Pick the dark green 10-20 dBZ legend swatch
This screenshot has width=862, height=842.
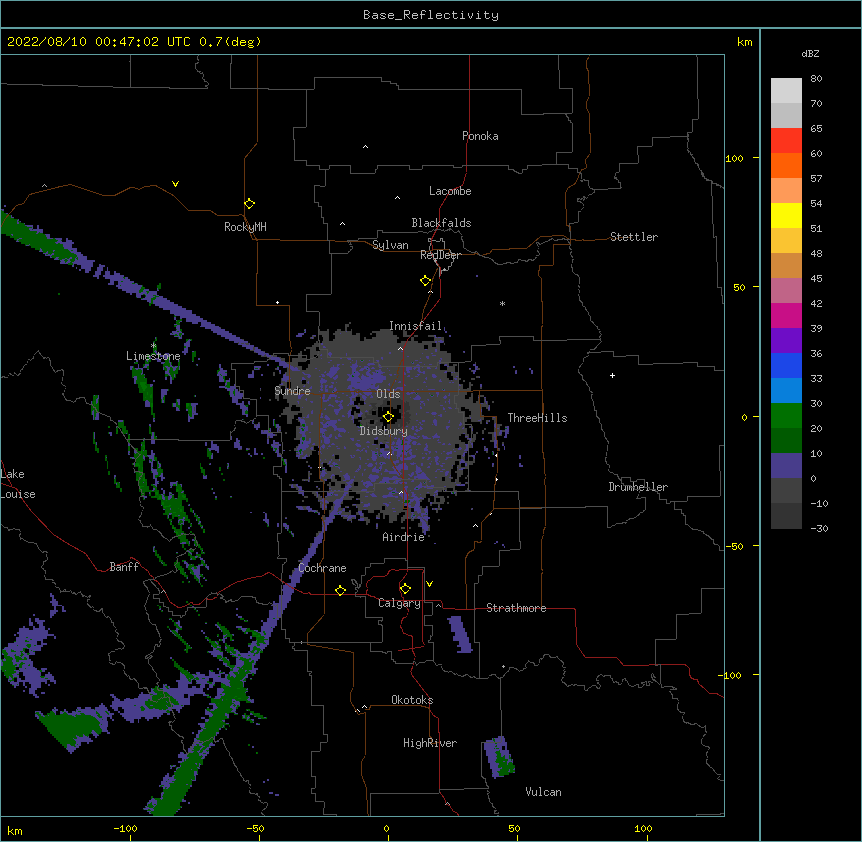(786, 441)
